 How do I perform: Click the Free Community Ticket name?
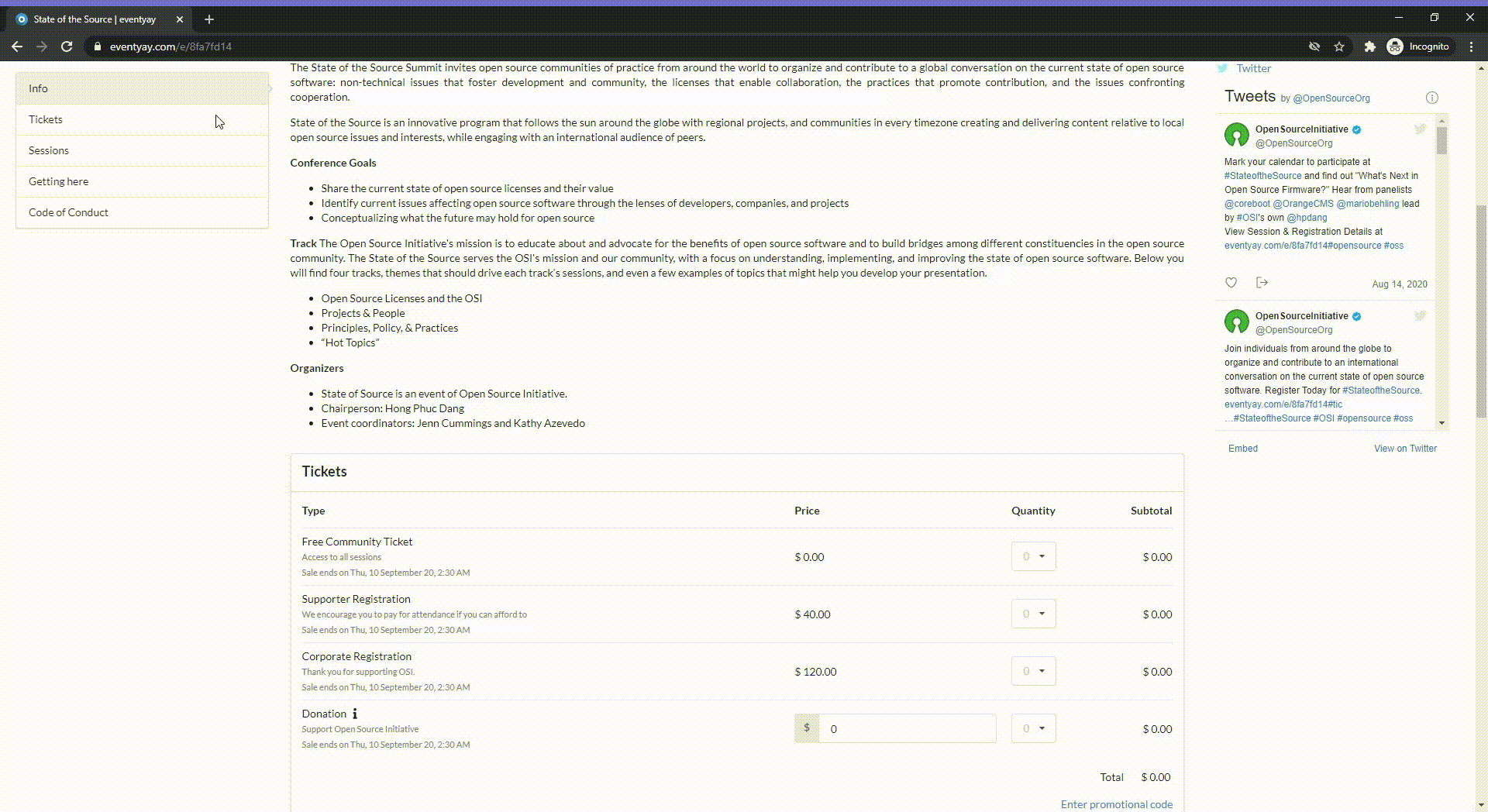pos(356,542)
